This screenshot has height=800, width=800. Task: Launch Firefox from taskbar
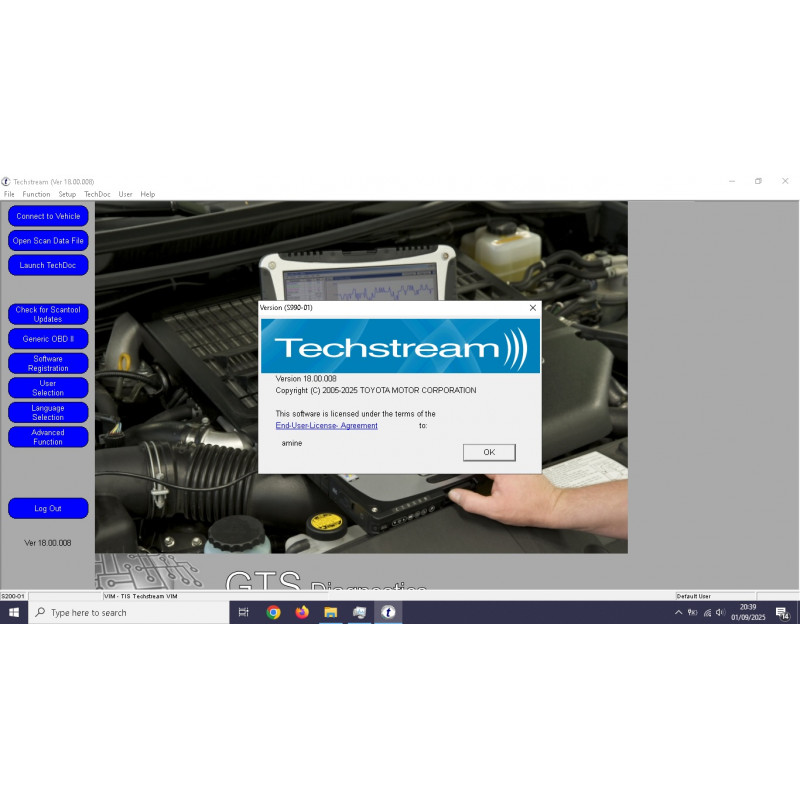click(x=302, y=612)
